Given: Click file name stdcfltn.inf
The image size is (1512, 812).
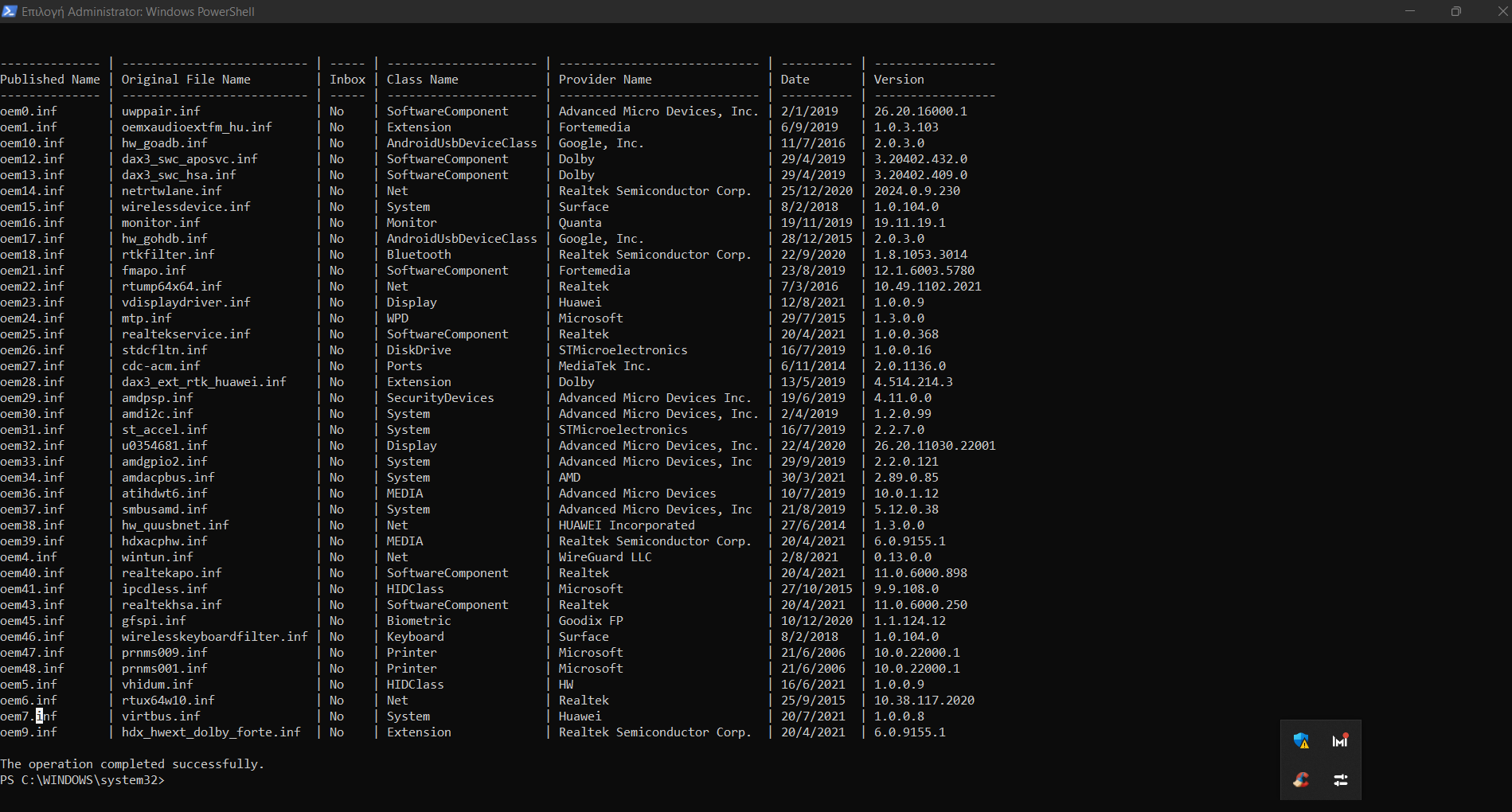Looking at the screenshot, I should pyautogui.click(x=164, y=350).
